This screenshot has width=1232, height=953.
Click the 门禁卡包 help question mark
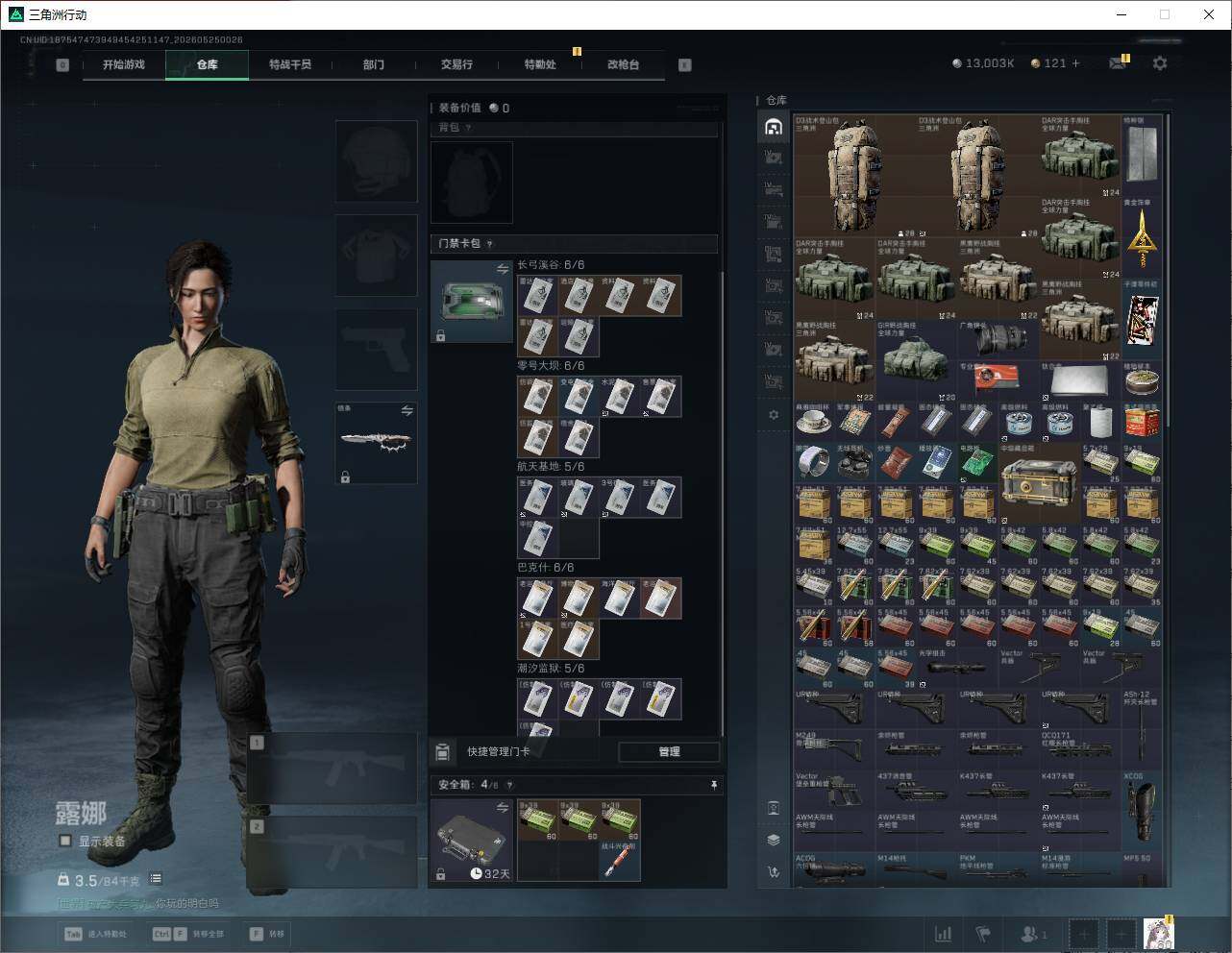pos(490,244)
